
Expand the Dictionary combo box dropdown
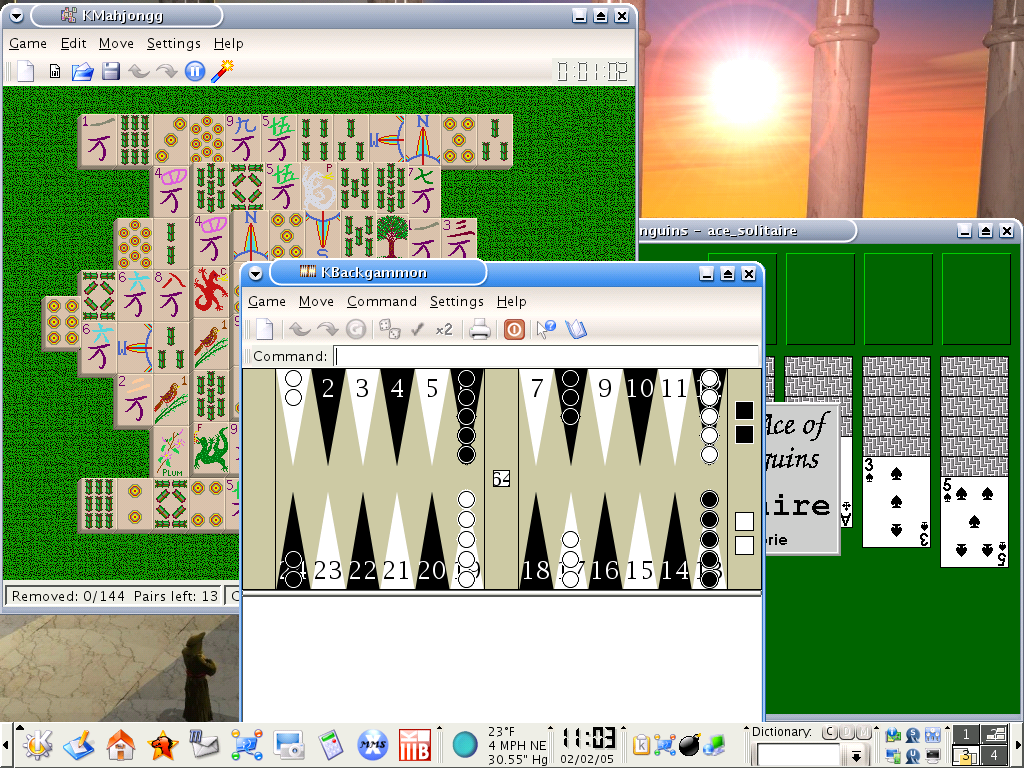coord(856,756)
